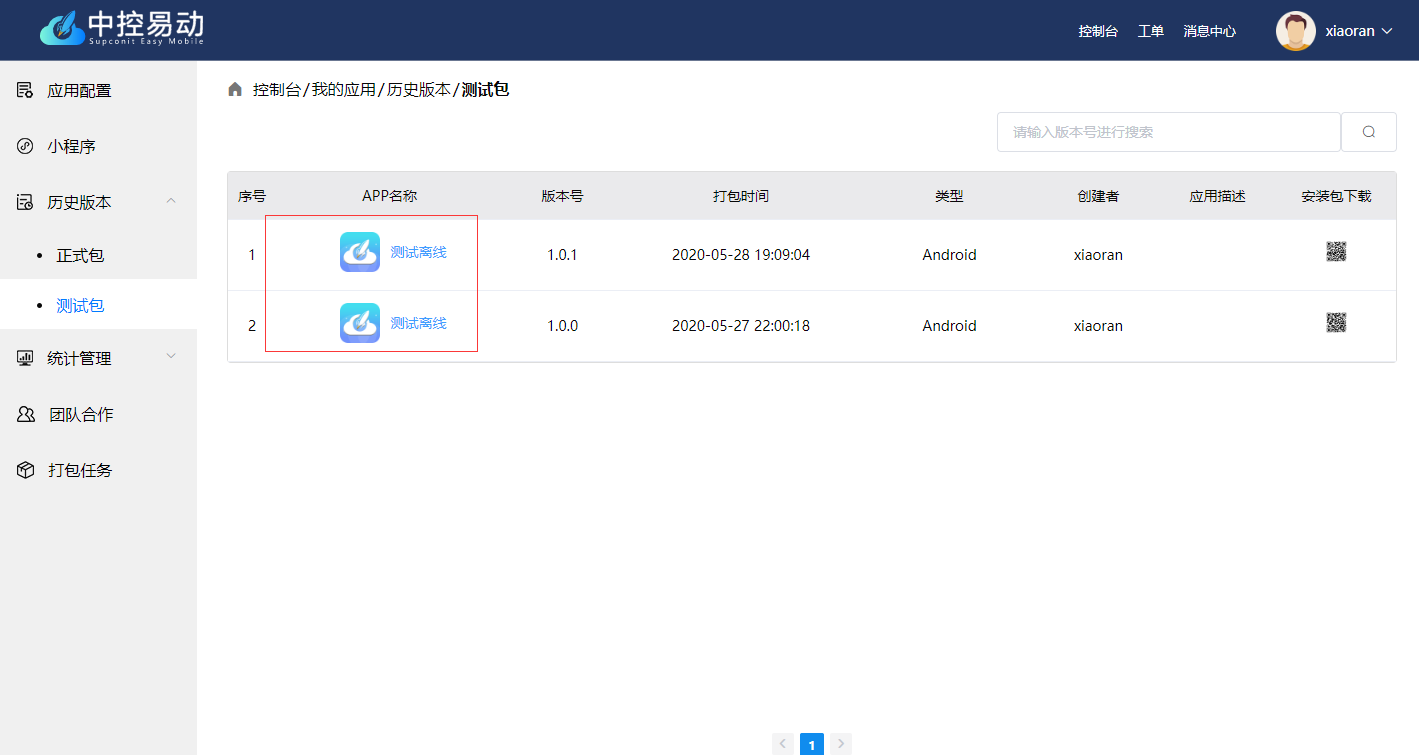This screenshot has width=1419, height=755.
Task: Go to 历史版本 breadcrumb link
Action: [x=418, y=90]
